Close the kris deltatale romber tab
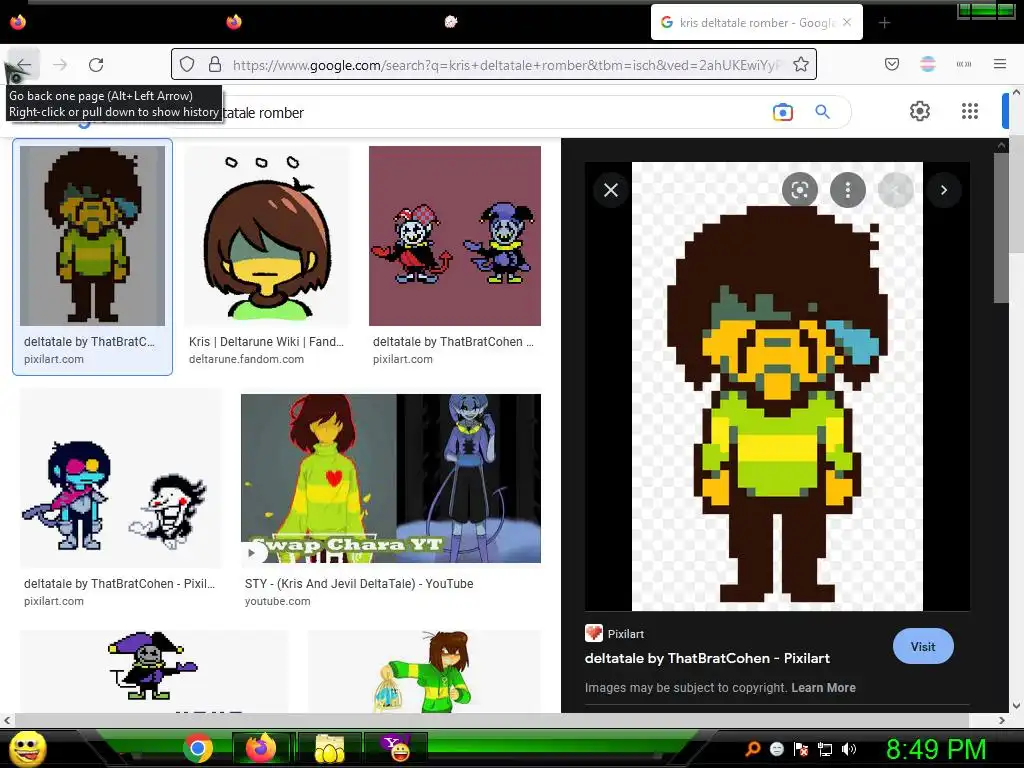The height and width of the screenshot is (768, 1024). (847, 22)
